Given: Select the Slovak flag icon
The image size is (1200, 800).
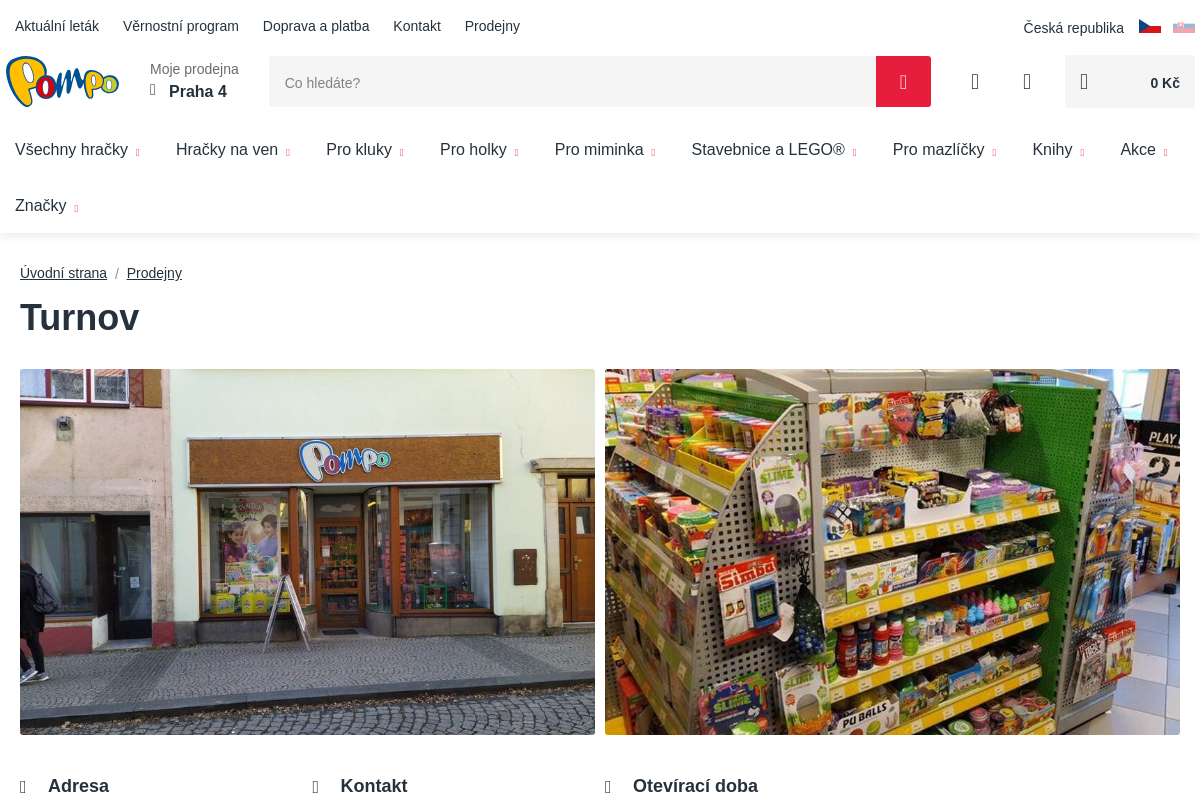Looking at the screenshot, I should tap(1184, 27).
